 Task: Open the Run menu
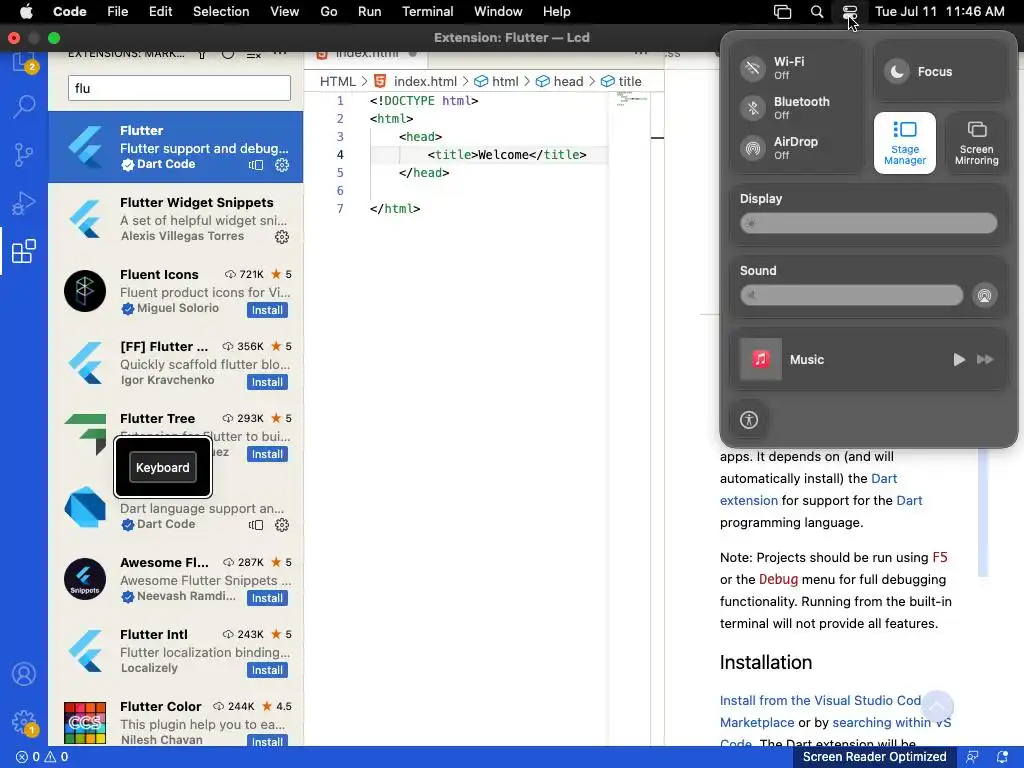point(370,12)
